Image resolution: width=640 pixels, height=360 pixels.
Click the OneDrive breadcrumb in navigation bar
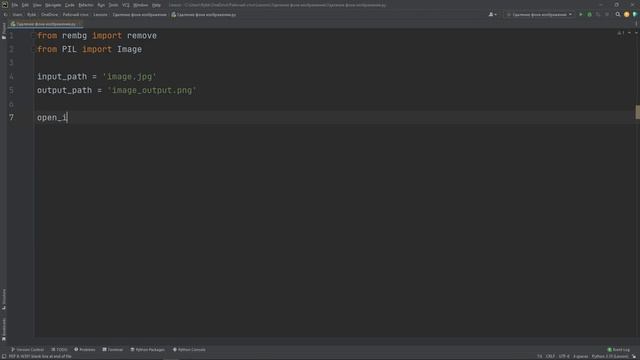pos(49,15)
